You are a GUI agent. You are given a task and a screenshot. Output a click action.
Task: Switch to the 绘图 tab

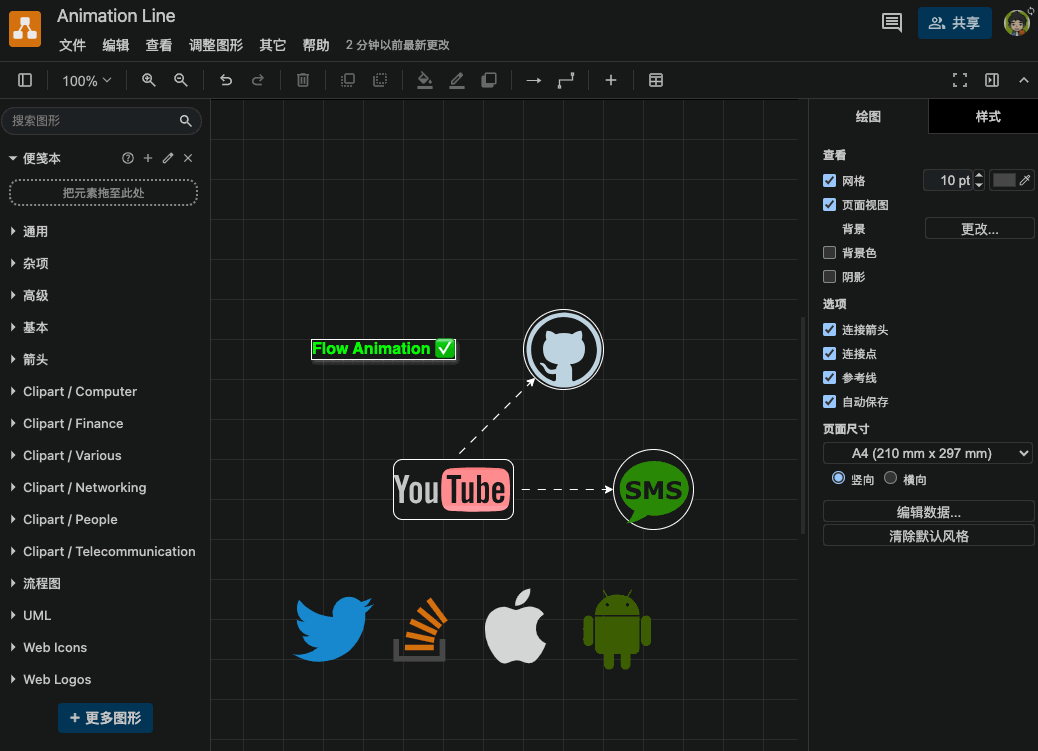coord(868,117)
